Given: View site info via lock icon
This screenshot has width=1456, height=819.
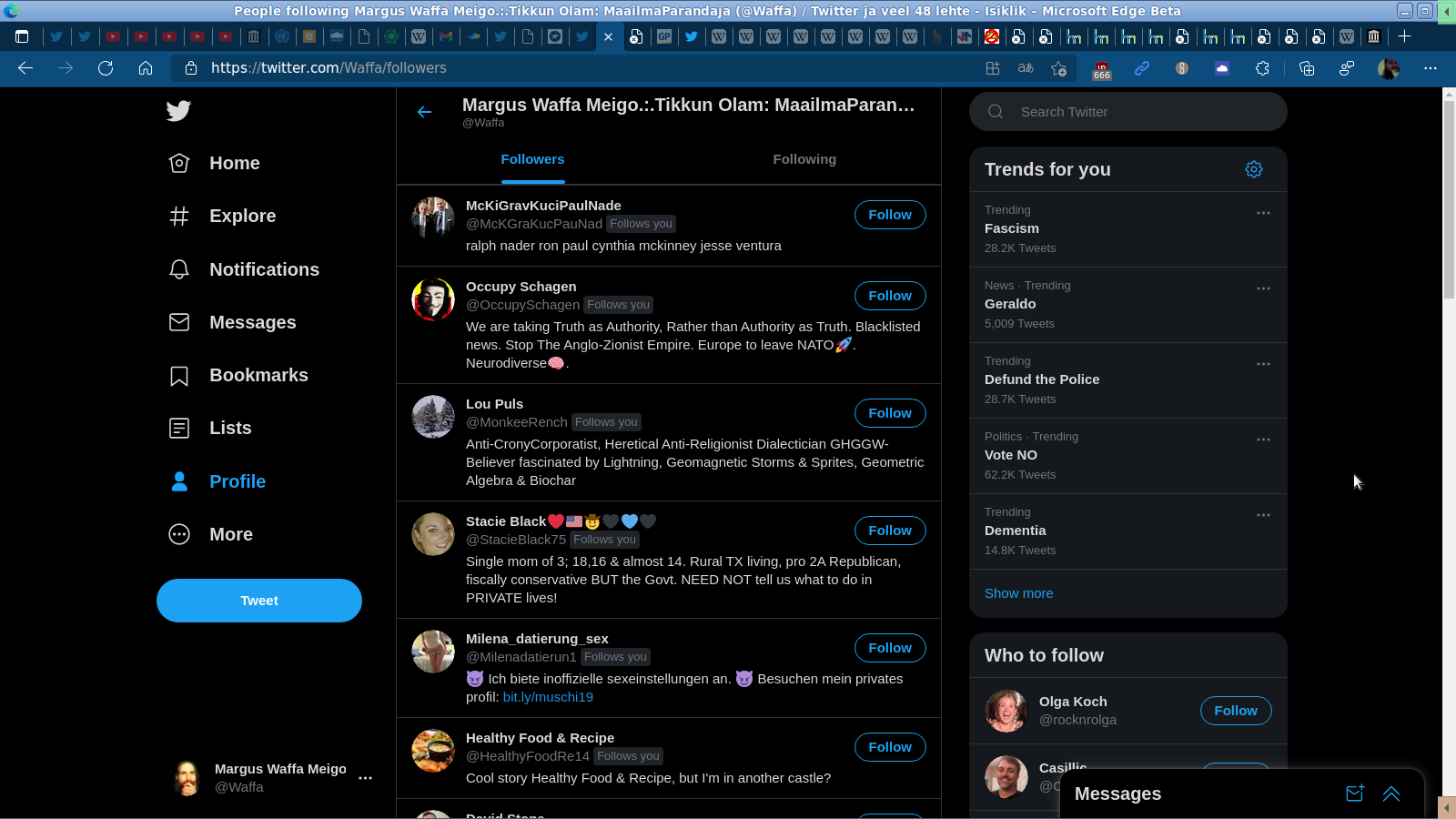Looking at the screenshot, I should coord(190,68).
